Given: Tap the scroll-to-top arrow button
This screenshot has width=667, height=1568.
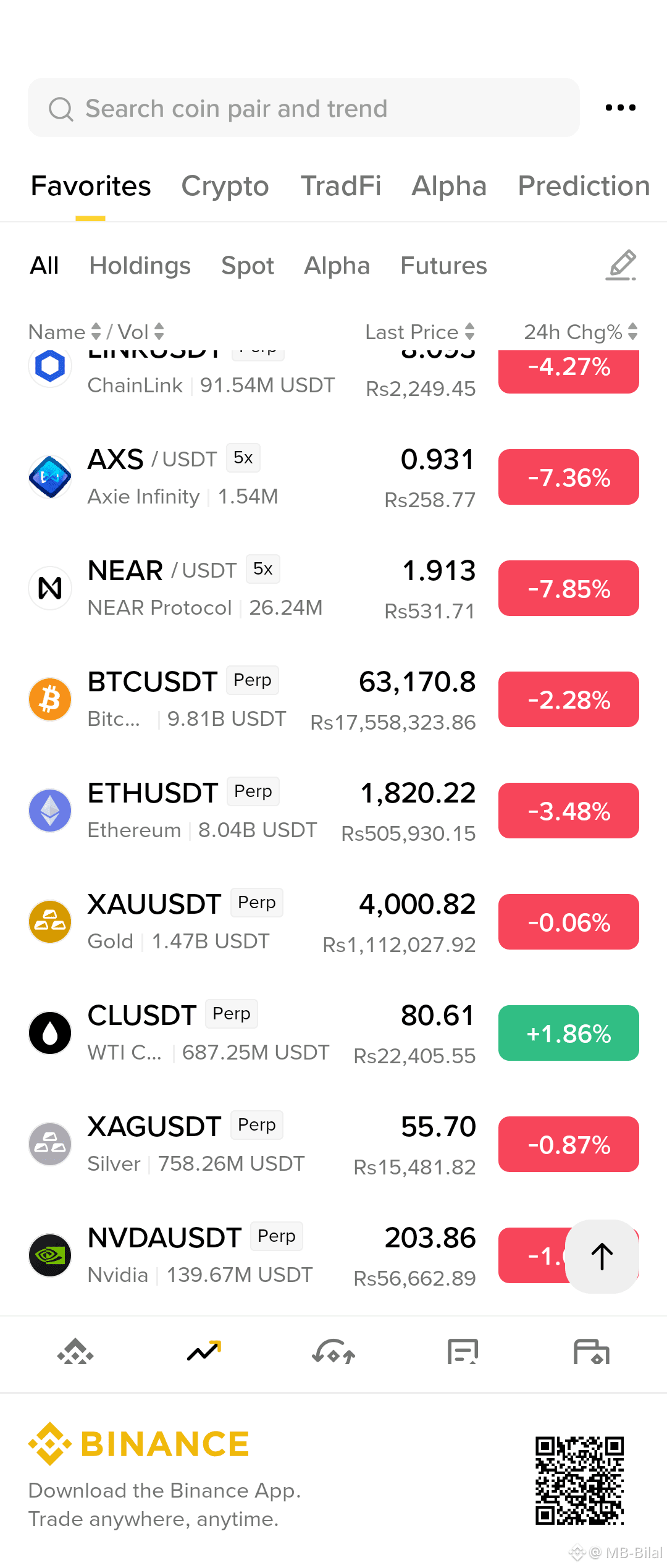Looking at the screenshot, I should click(x=602, y=1257).
